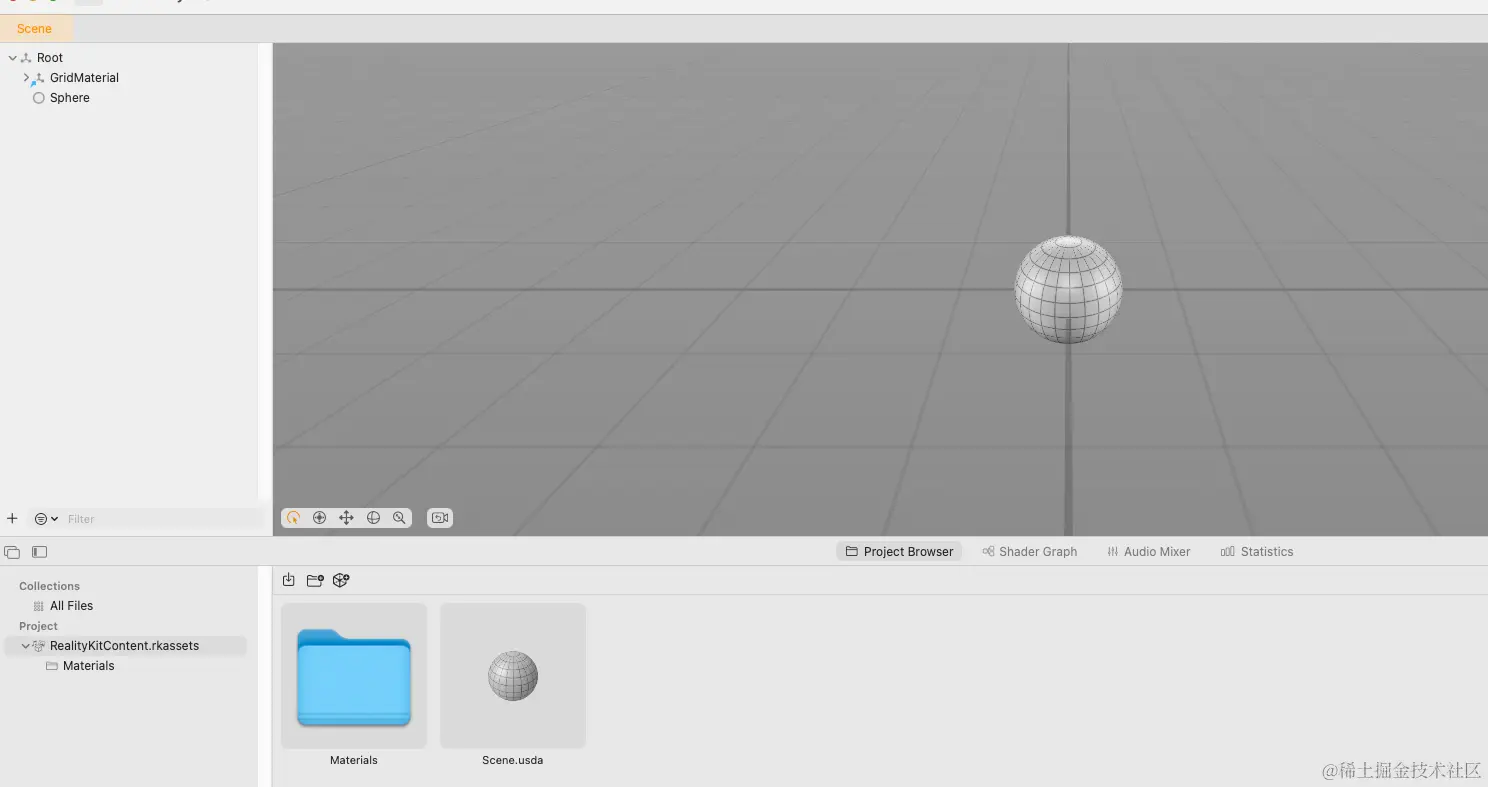Select All Files under Collections
This screenshot has width=1488, height=787.
point(71,606)
